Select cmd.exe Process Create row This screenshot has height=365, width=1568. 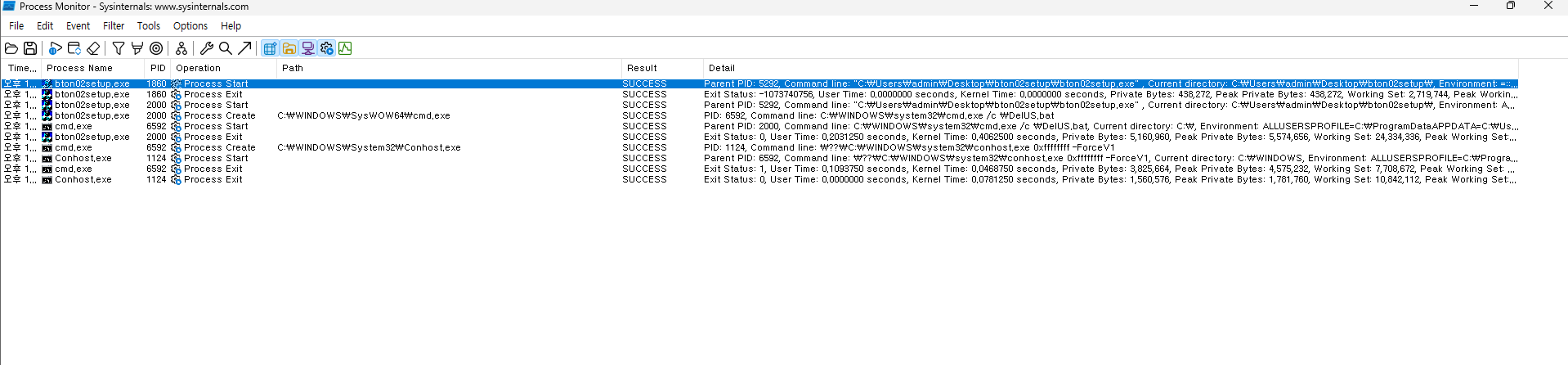point(759,147)
